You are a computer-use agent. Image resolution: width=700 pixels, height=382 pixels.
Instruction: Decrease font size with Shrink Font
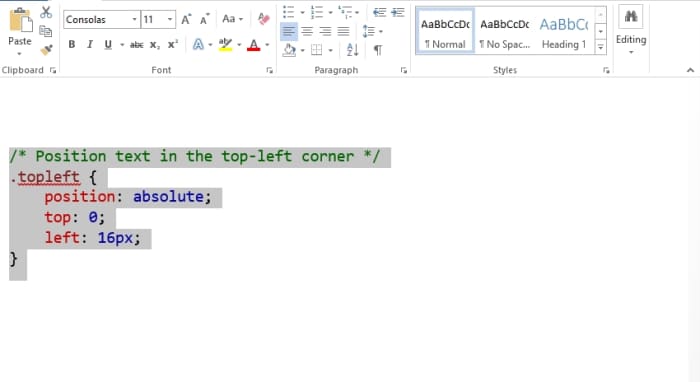click(x=204, y=20)
